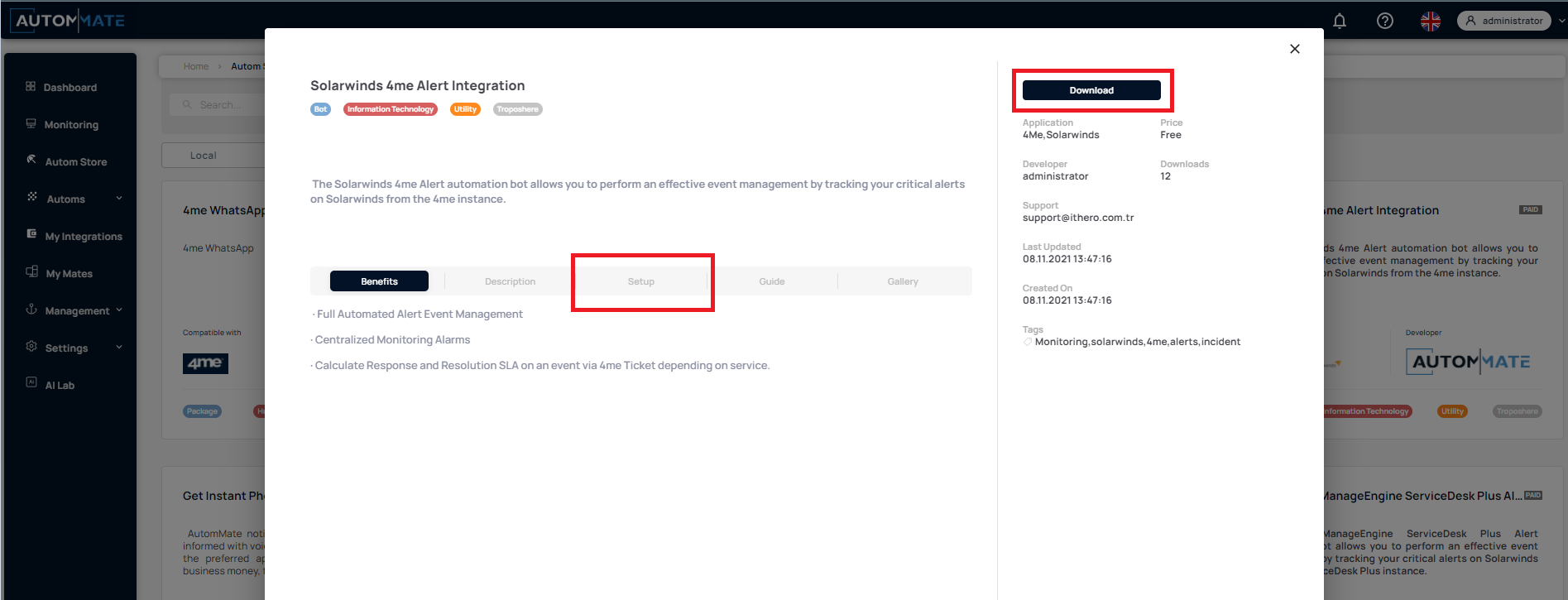
Task: Click the My Mates sidebar icon
Action: click(x=31, y=271)
